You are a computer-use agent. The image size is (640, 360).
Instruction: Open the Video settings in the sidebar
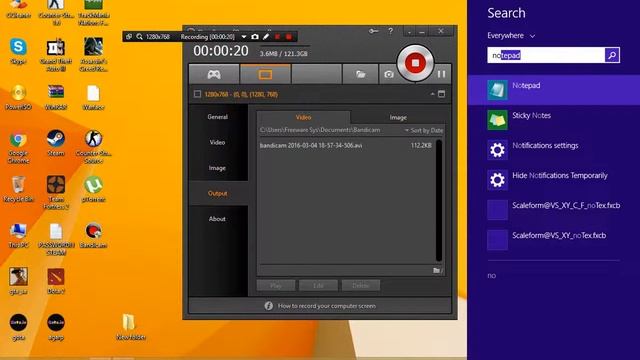[x=218, y=142]
